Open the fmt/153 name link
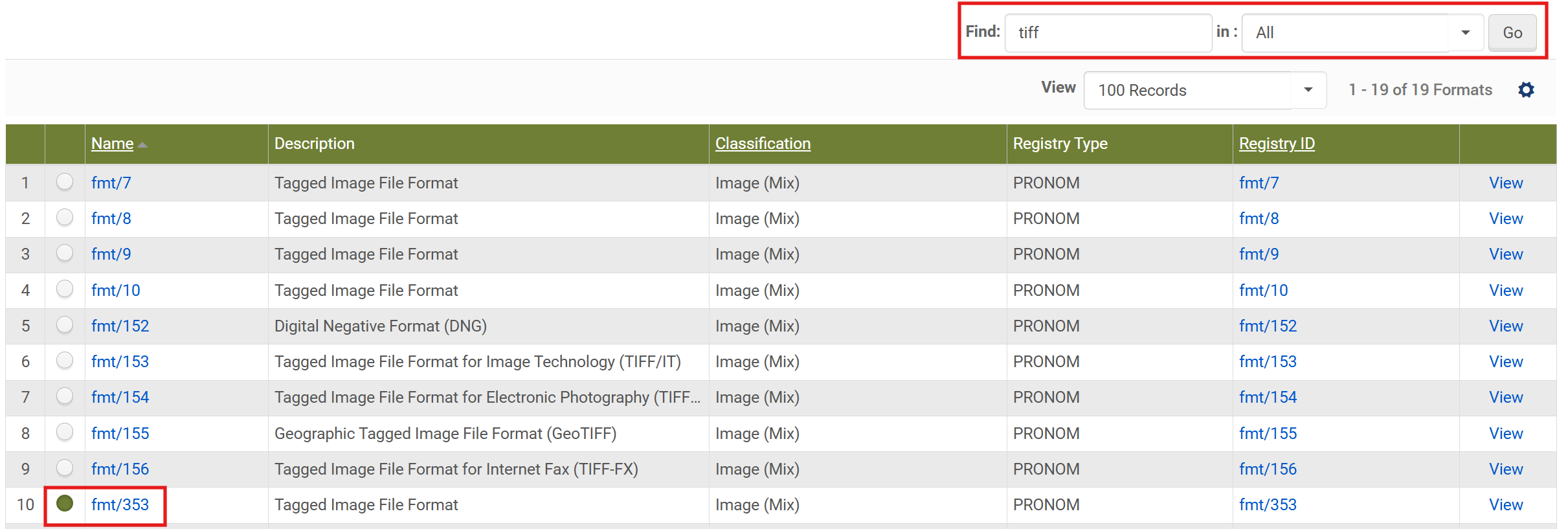The height and width of the screenshot is (529, 1568). [120, 361]
